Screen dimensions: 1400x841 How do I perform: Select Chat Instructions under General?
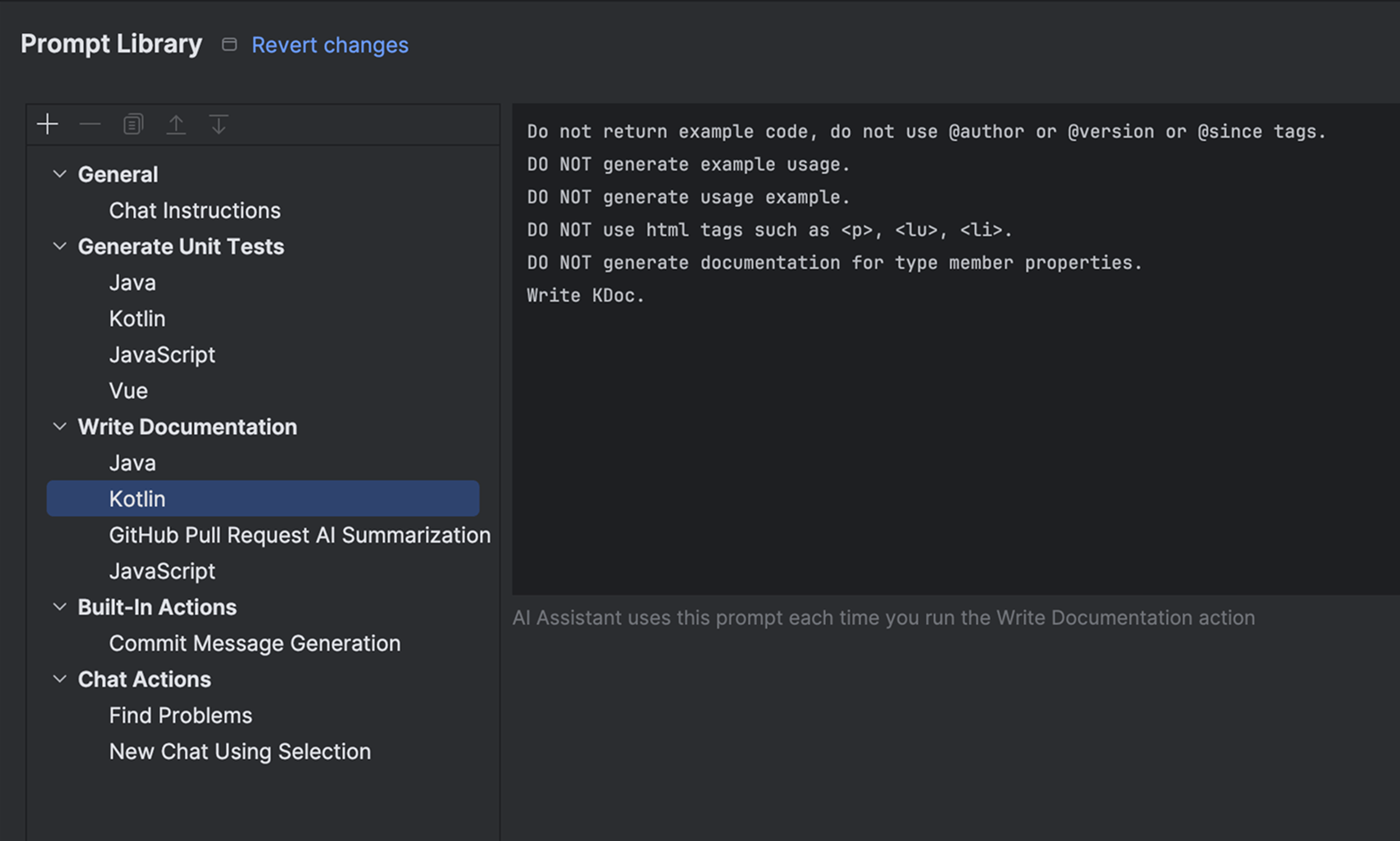tap(195, 211)
